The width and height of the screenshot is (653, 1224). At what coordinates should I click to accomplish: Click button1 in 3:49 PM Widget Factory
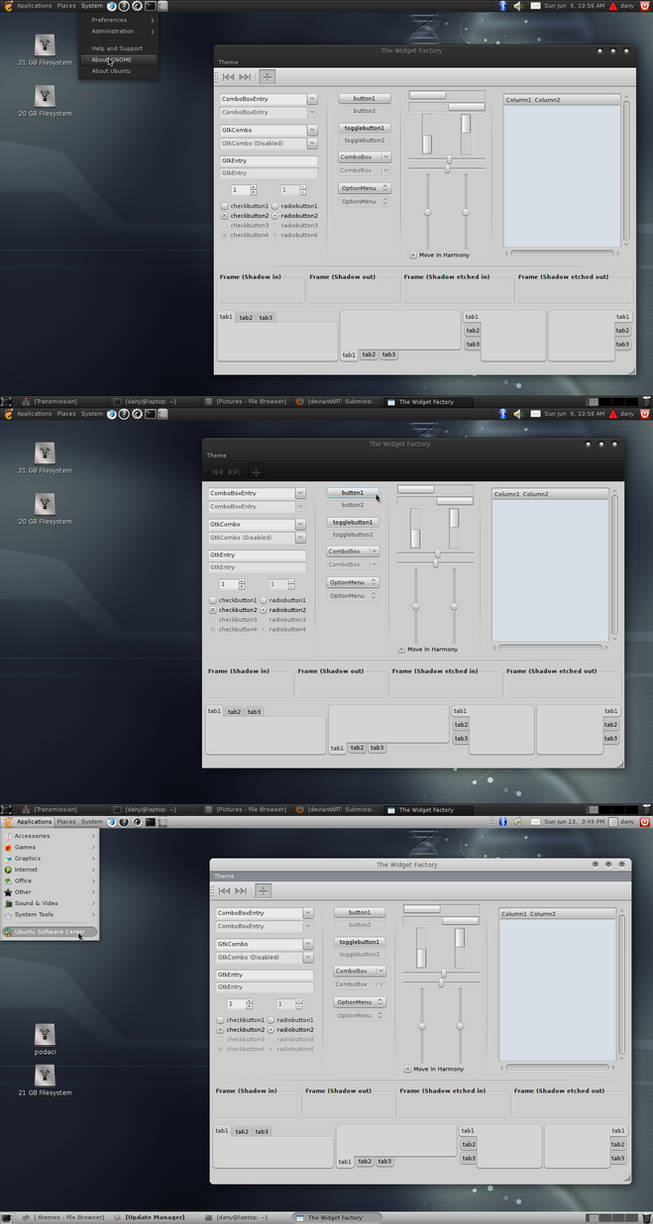(x=358, y=912)
